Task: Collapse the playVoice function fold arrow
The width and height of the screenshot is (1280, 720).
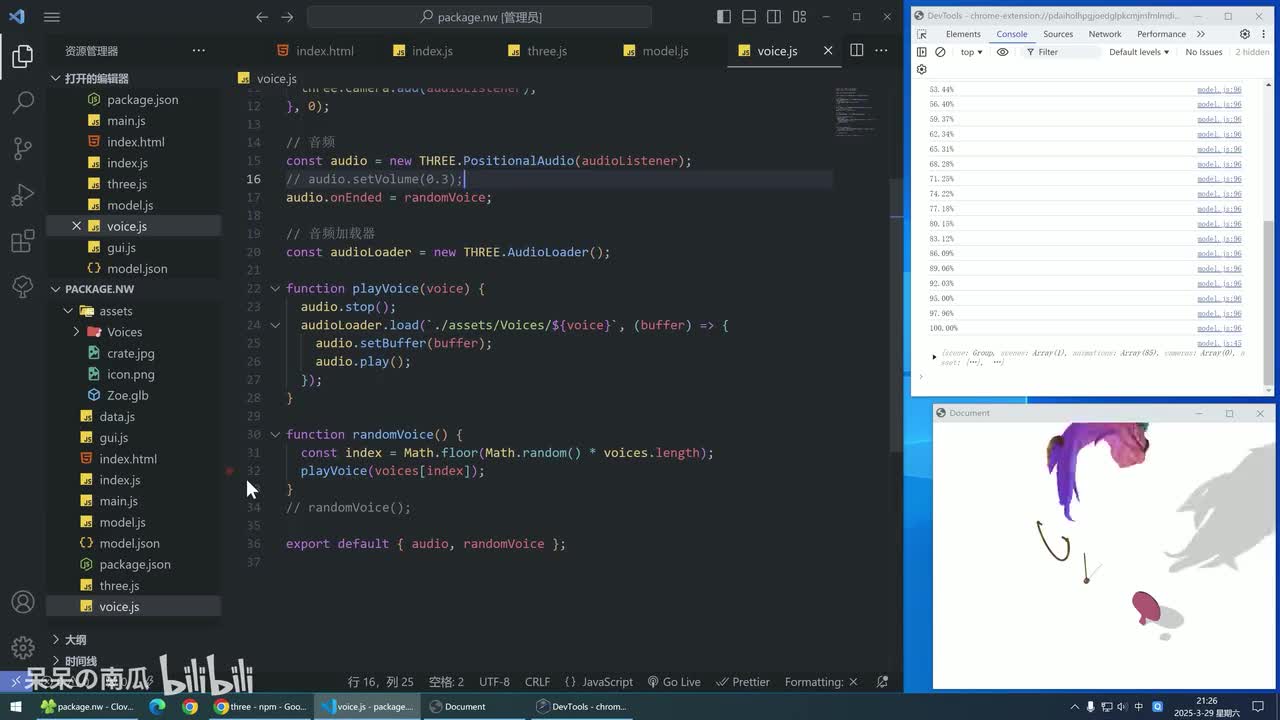Action: (275, 289)
